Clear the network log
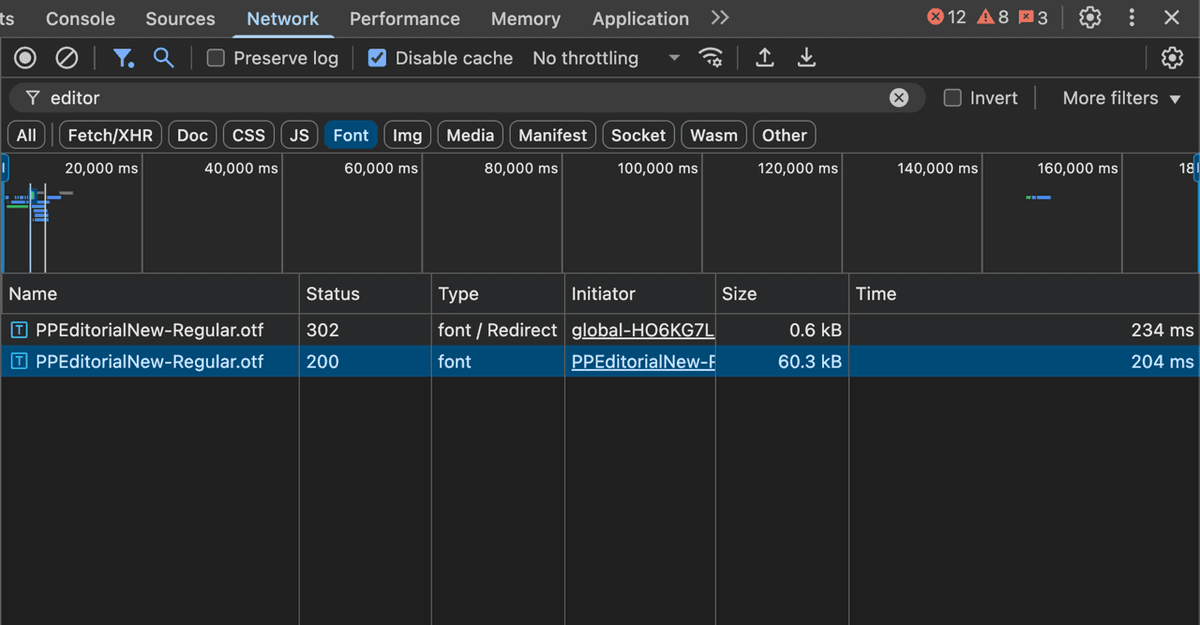The height and width of the screenshot is (625, 1200). point(66,58)
